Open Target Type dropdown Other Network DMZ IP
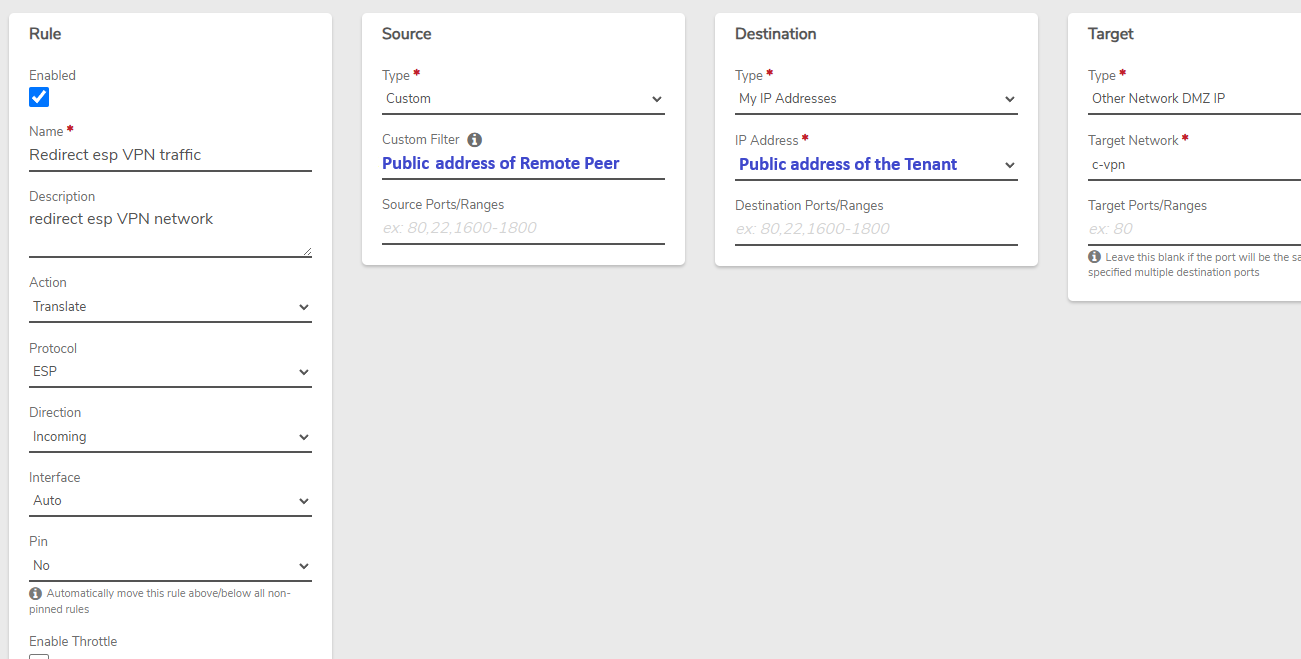Viewport: 1301px width, 659px height. coord(1194,99)
